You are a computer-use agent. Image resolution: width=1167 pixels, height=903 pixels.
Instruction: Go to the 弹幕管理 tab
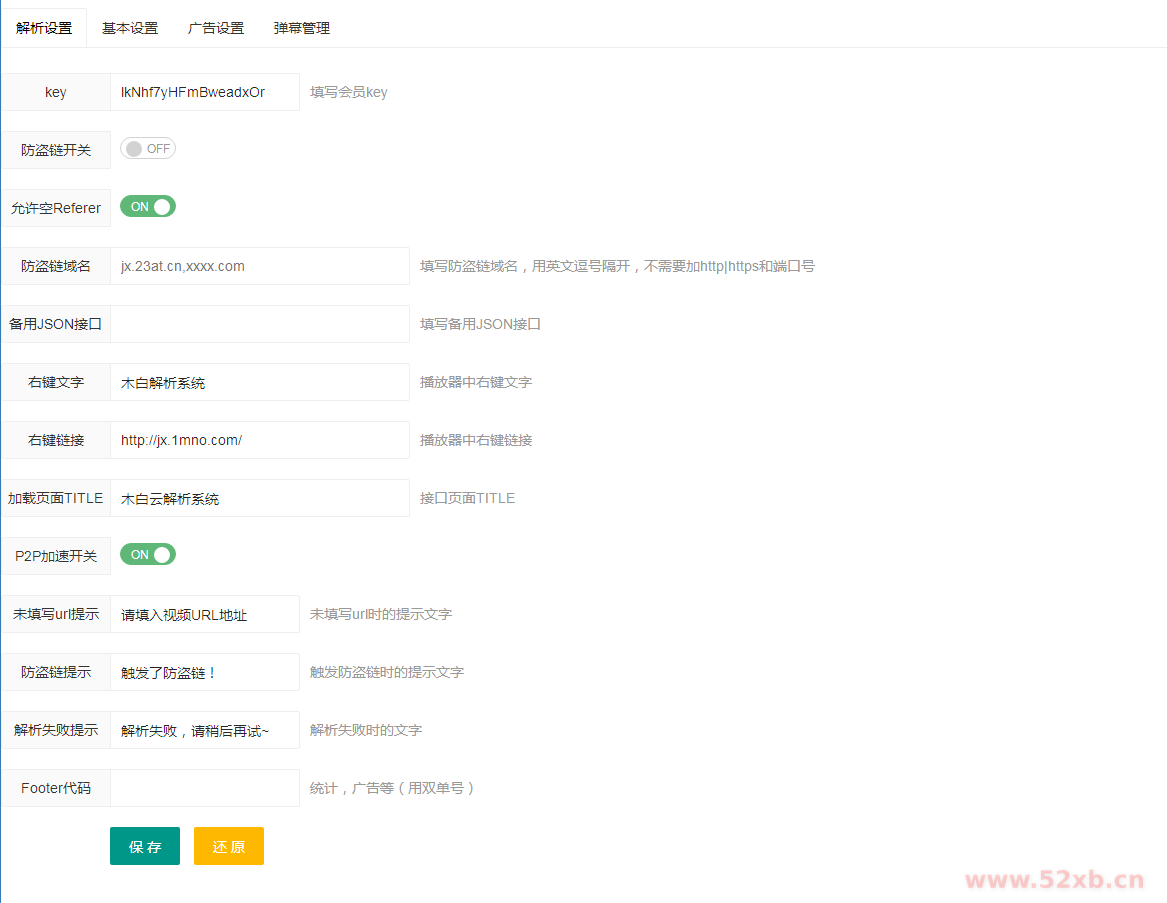[x=302, y=28]
